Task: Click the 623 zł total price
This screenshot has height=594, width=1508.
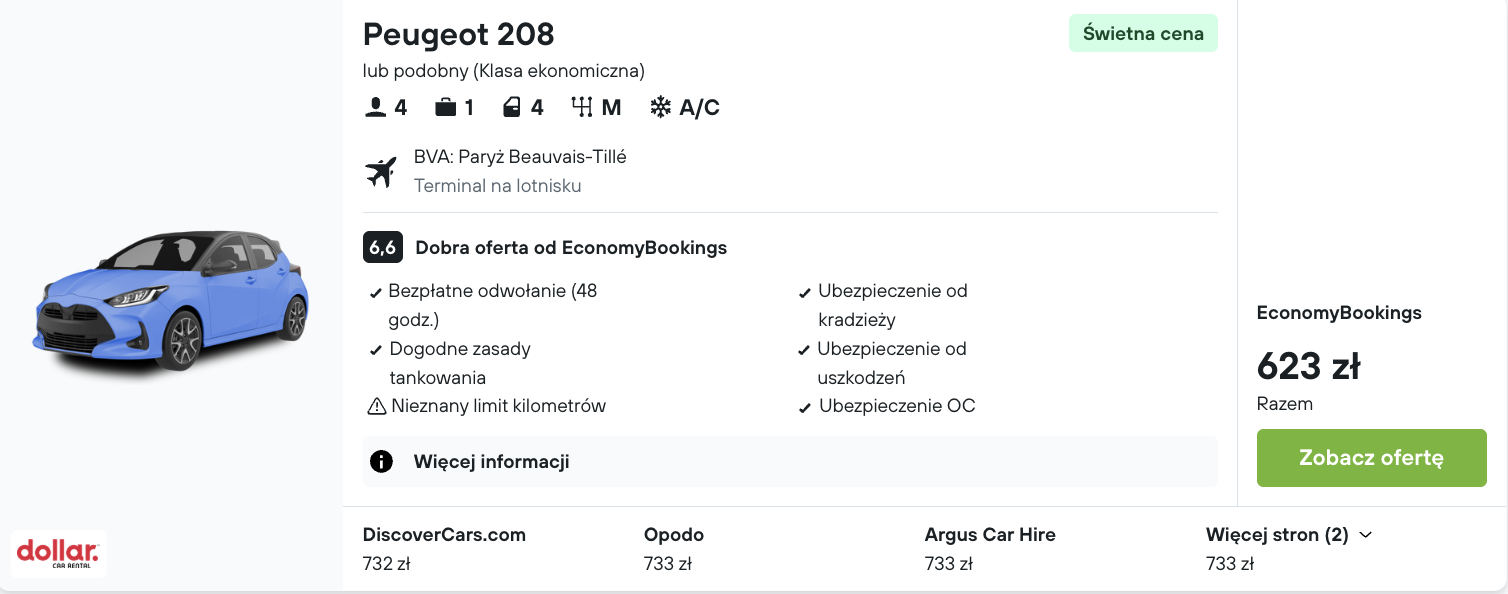Action: point(1308,367)
